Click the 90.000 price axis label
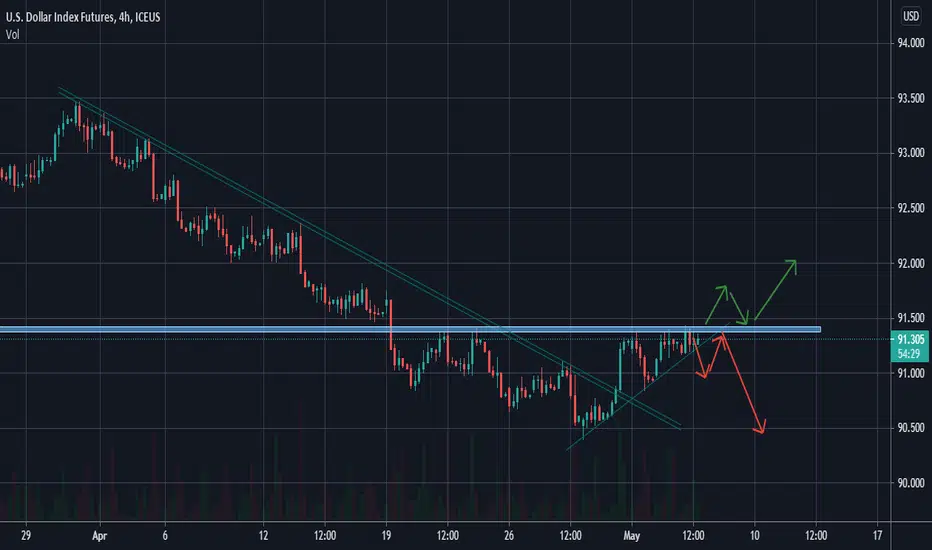Image resolution: width=932 pixels, height=550 pixels. click(911, 483)
